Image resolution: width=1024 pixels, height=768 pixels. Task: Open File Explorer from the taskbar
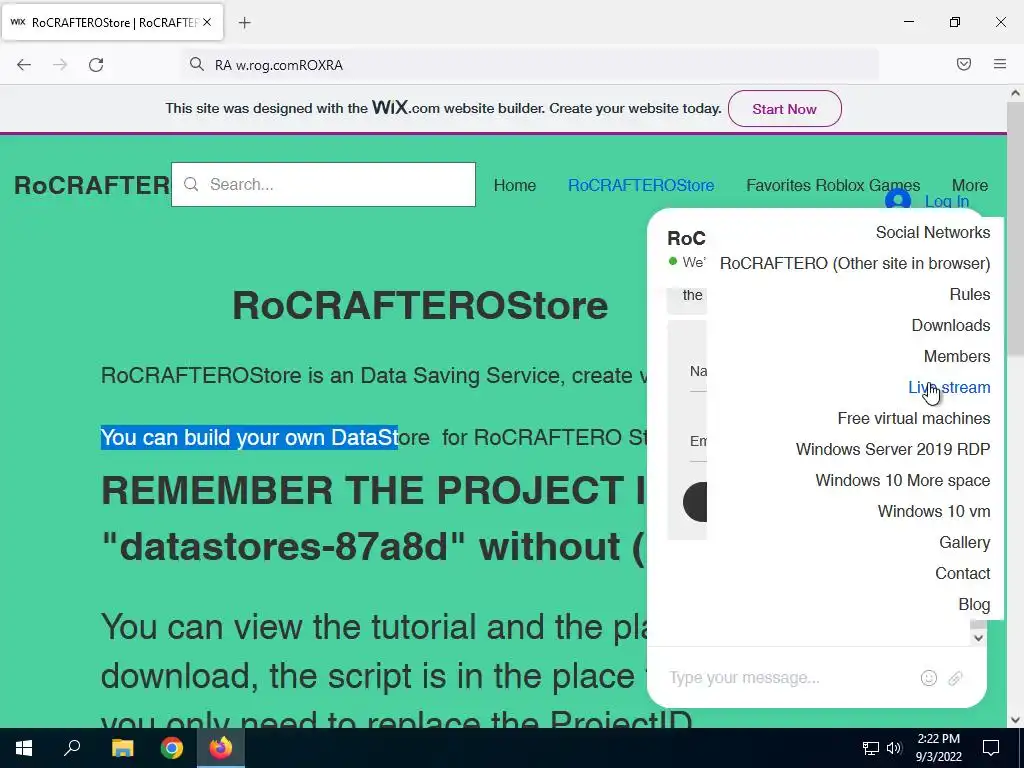(x=122, y=748)
